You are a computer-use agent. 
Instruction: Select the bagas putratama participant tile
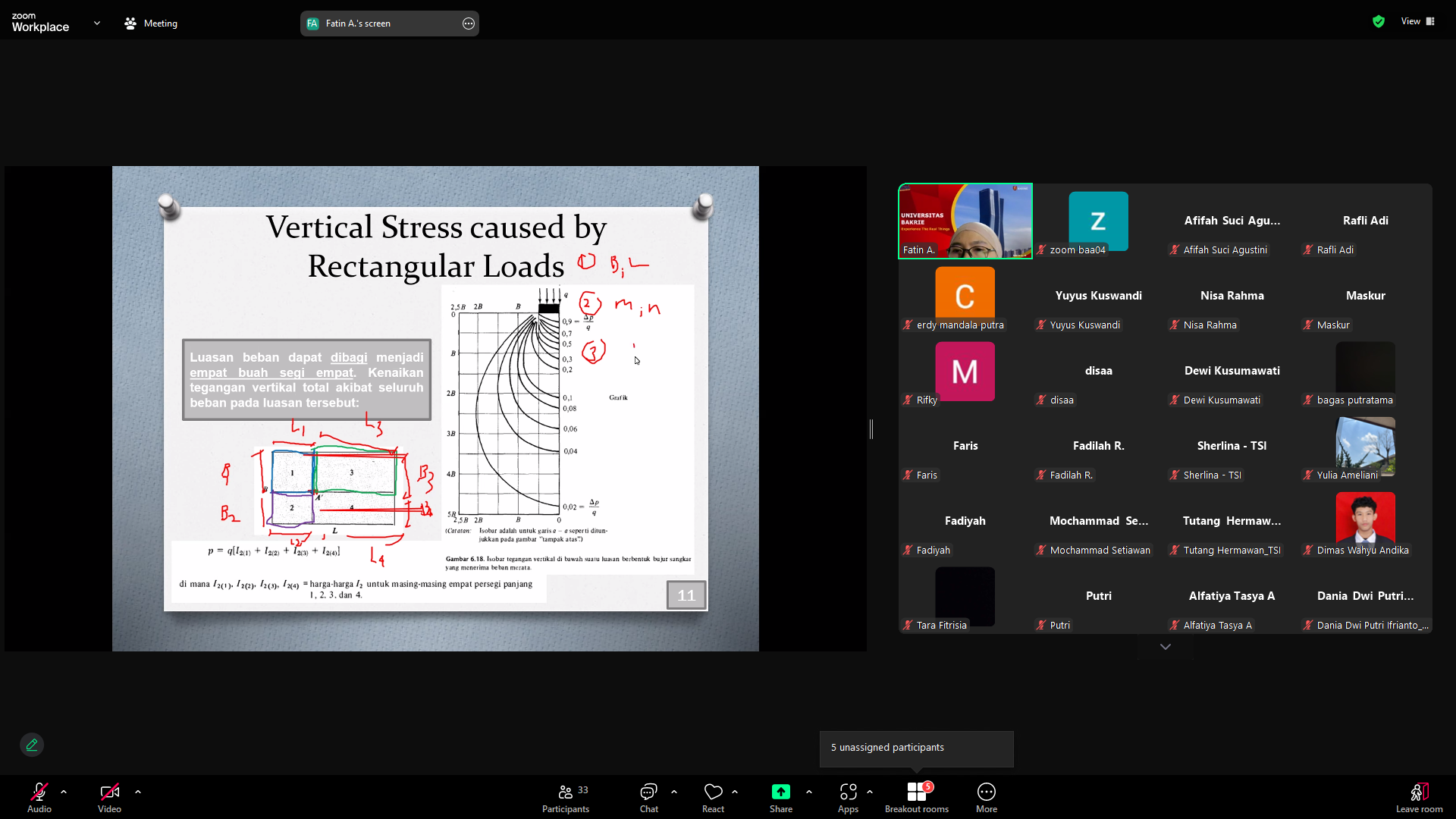click(x=1366, y=371)
